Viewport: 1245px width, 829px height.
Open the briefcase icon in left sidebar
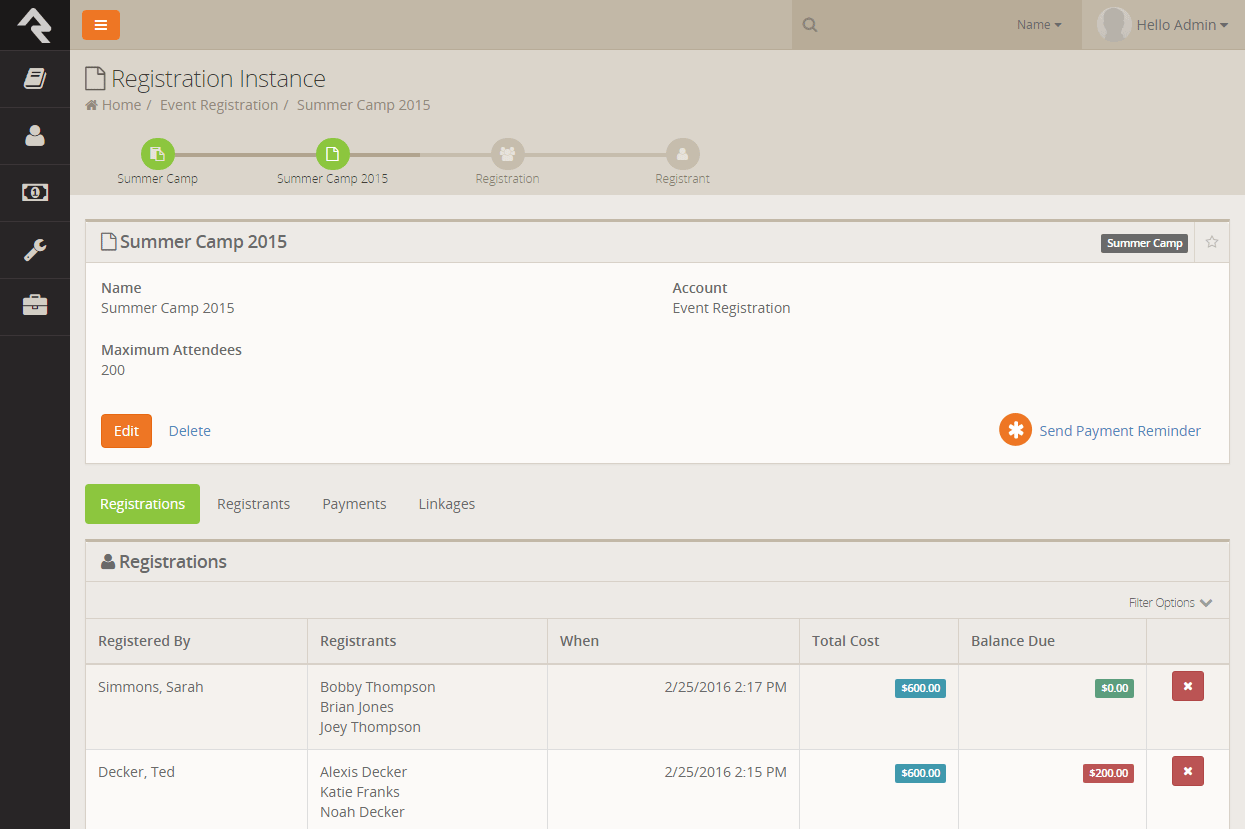click(35, 306)
